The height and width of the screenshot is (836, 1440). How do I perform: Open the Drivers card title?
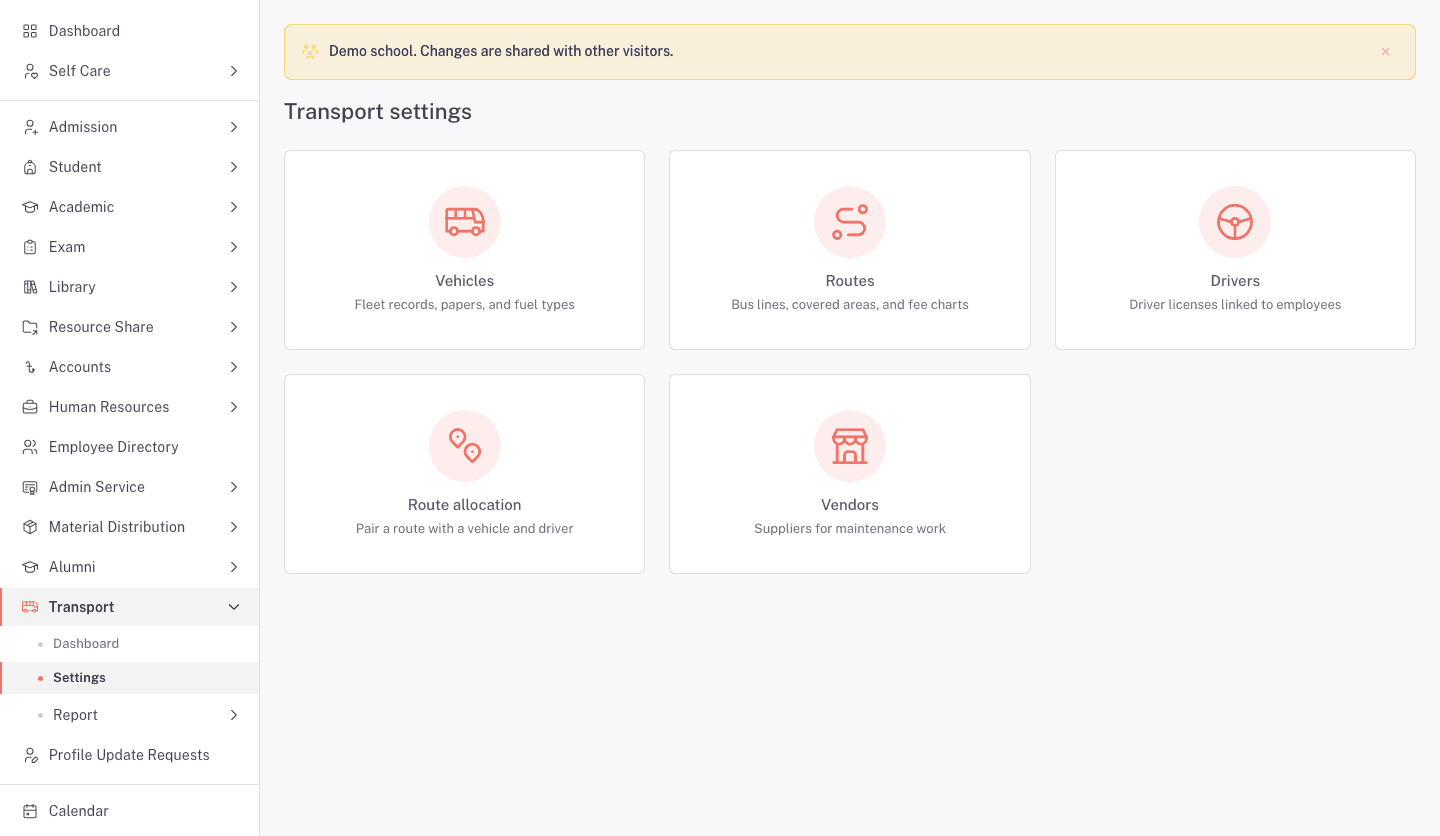1235,281
